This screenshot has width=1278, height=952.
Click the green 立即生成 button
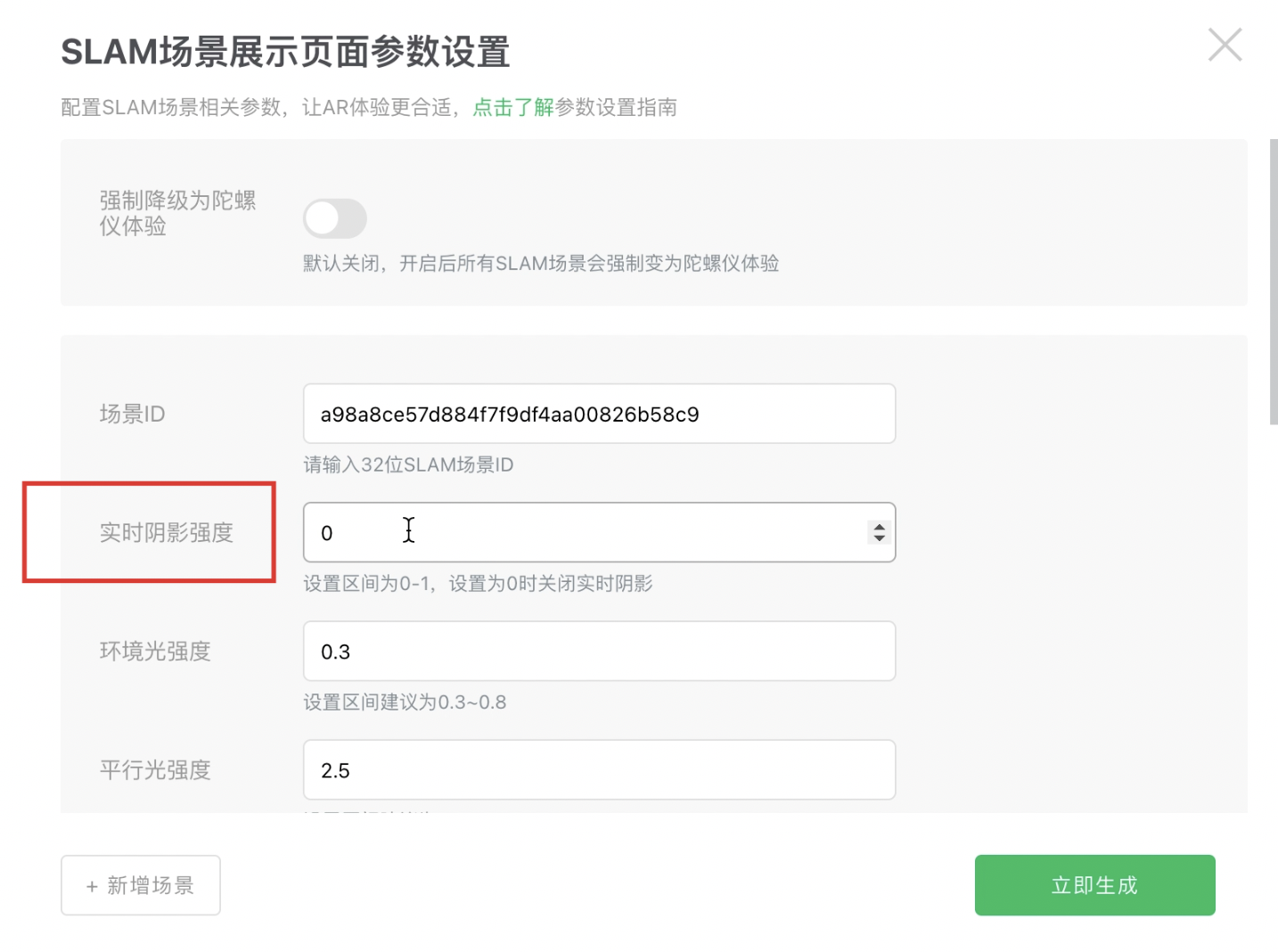(1094, 885)
